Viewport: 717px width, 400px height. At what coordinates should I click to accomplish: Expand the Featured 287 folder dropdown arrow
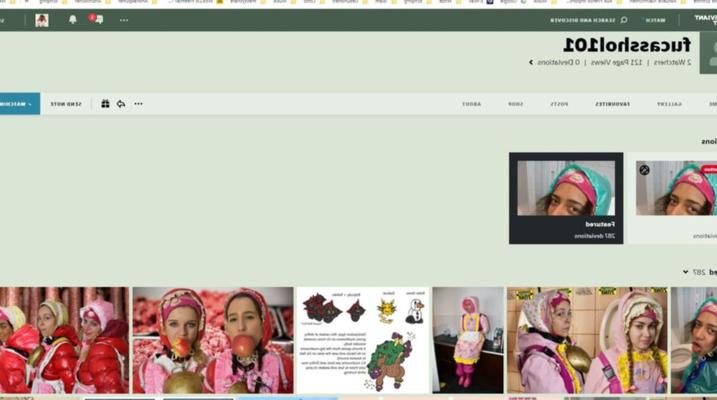(x=685, y=272)
